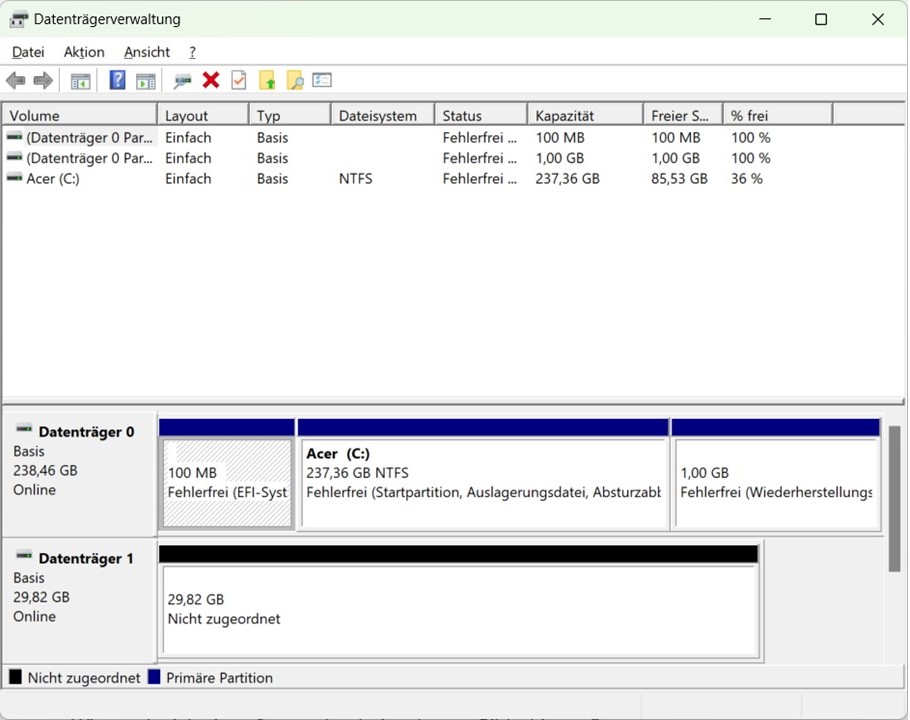Open the ? help menu
This screenshot has width=910, height=720.
point(192,52)
